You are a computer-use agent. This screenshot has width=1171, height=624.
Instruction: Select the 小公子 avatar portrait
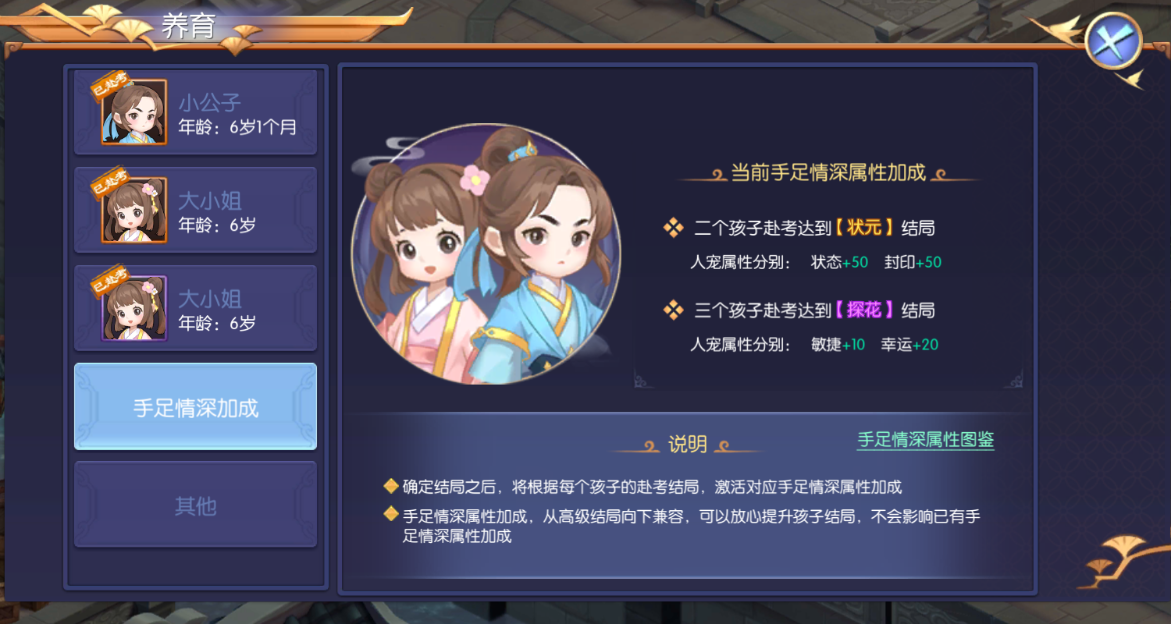coord(134,112)
